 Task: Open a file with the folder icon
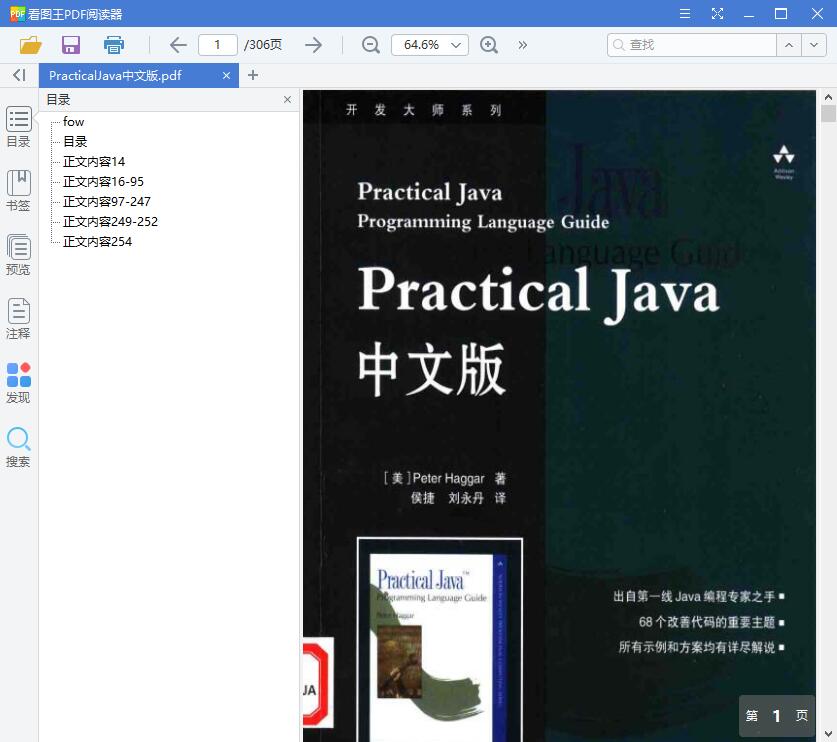30,45
